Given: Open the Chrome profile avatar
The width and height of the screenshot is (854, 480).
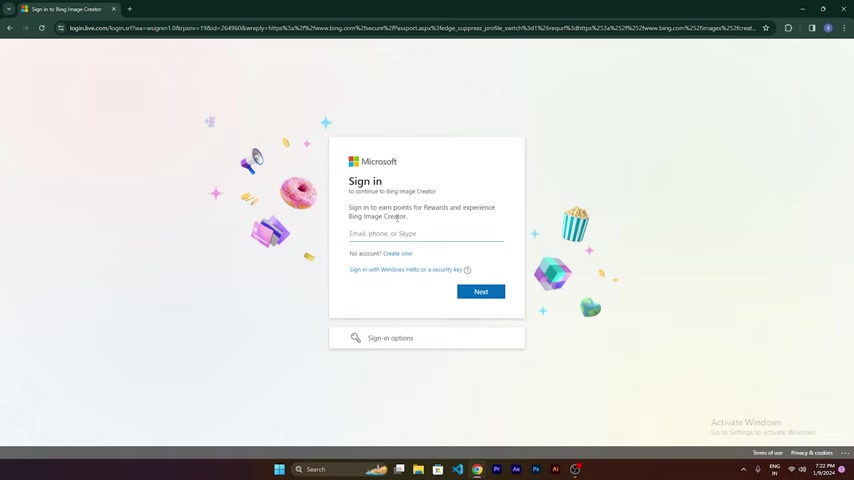Looking at the screenshot, I should (x=828, y=28).
